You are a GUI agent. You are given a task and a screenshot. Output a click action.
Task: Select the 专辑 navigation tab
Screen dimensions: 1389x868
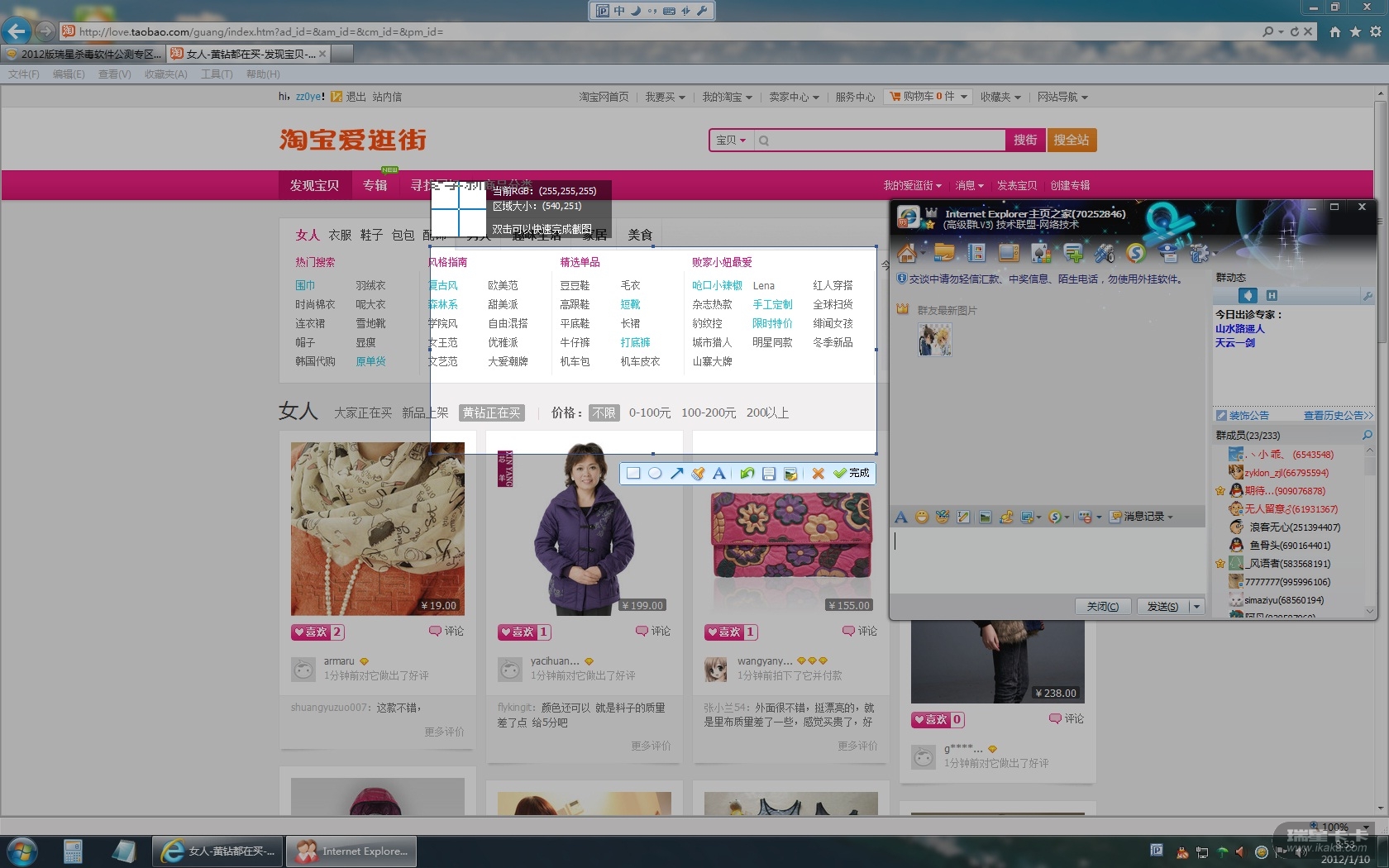coord(375,185)
